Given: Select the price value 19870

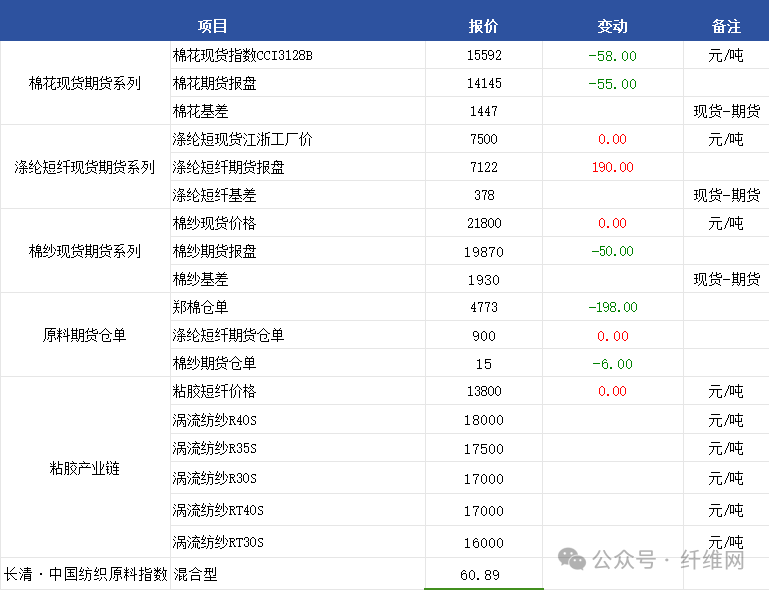Looking at the screenshot, I should pyautogui.click(x=484, y=252).
